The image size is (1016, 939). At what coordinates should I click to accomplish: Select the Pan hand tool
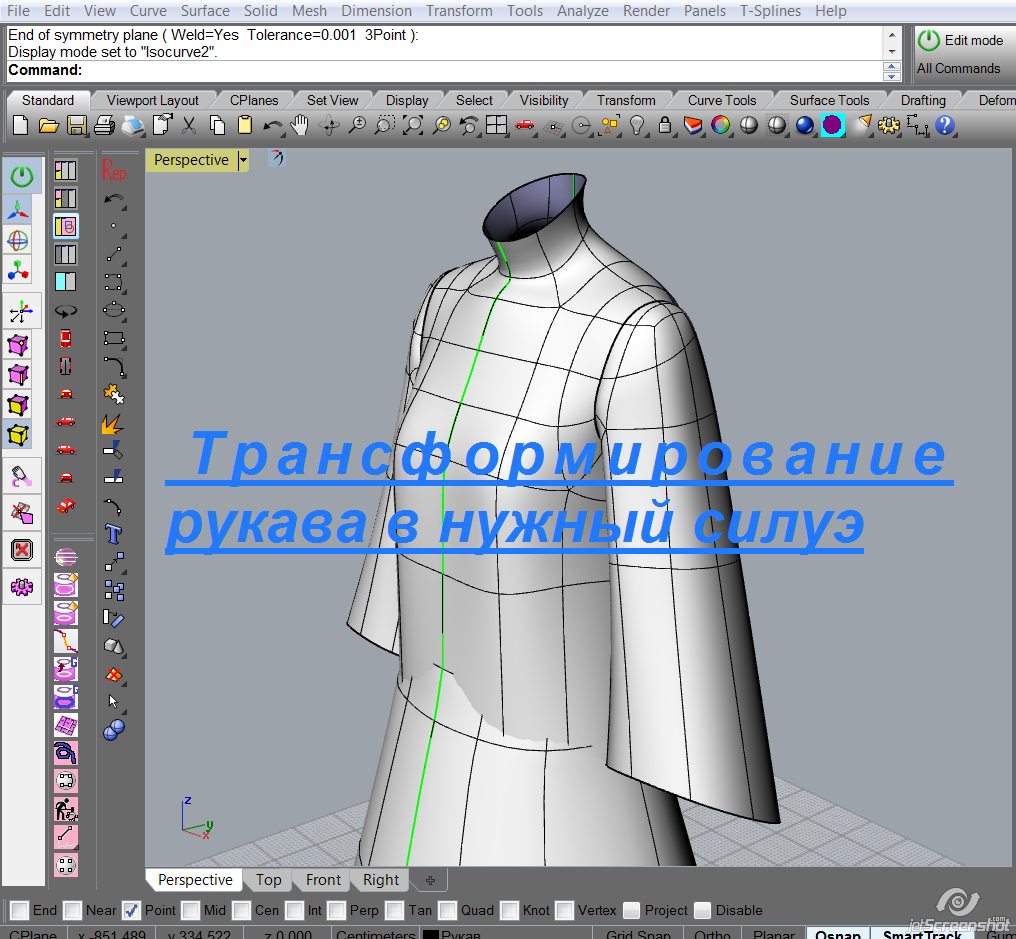click(300, 126)
